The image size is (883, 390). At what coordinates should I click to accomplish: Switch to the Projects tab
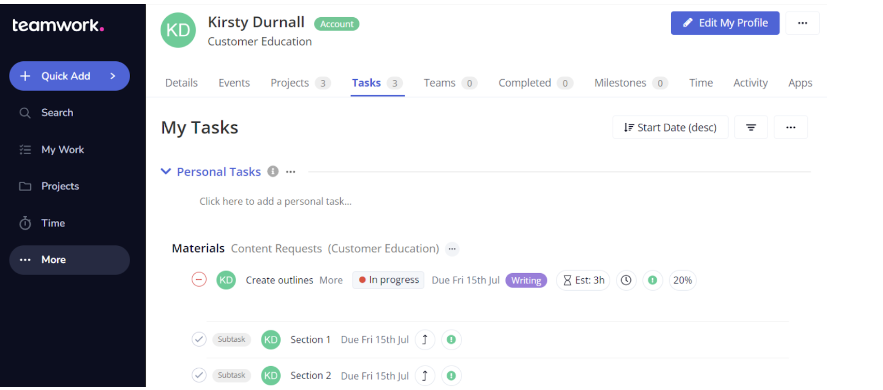pyautogui.click(x=300, y=83)
